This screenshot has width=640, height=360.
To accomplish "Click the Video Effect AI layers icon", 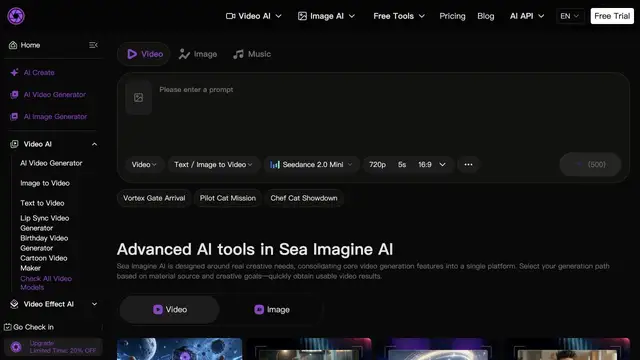I will point(14,304).
